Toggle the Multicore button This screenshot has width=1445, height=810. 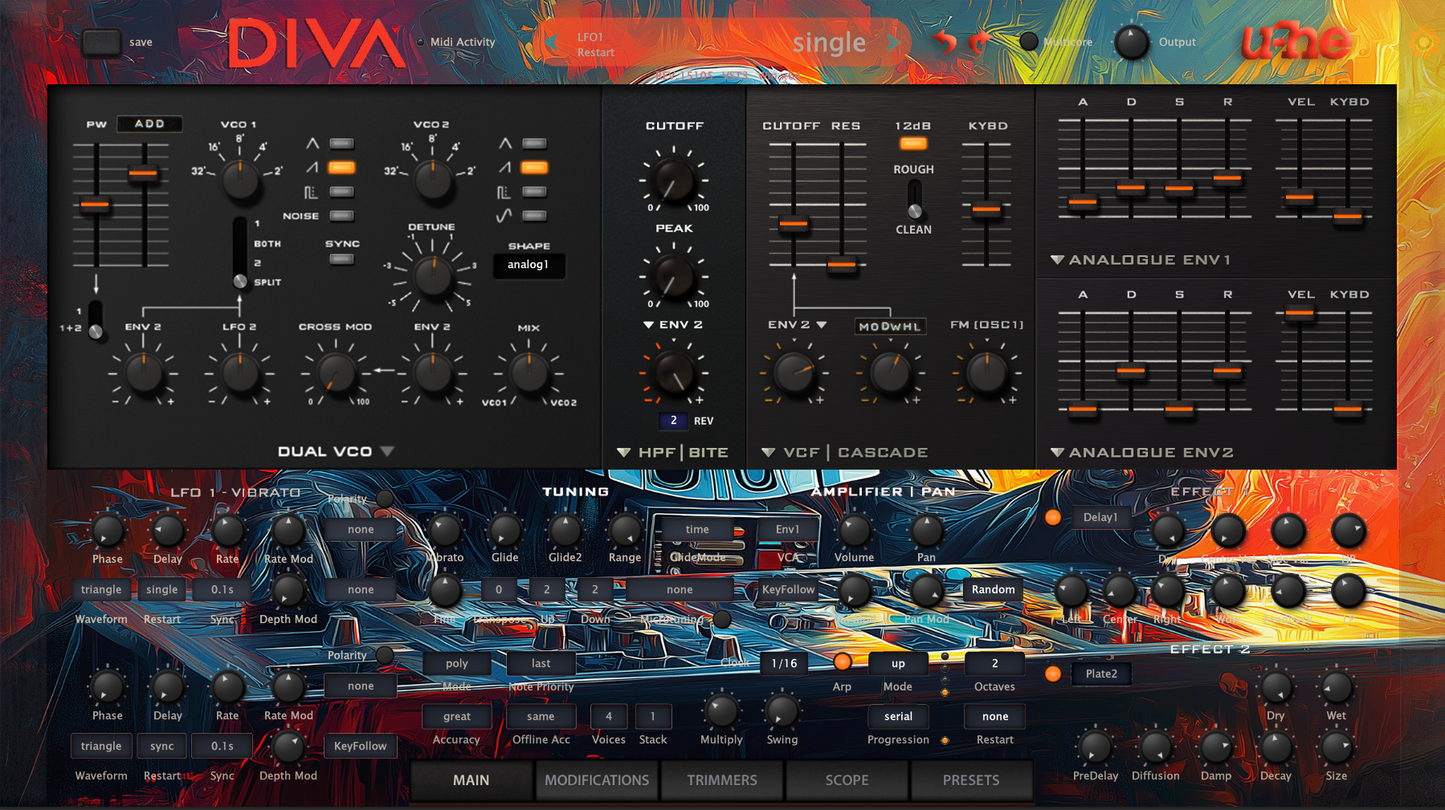[x=1028, y=42]
